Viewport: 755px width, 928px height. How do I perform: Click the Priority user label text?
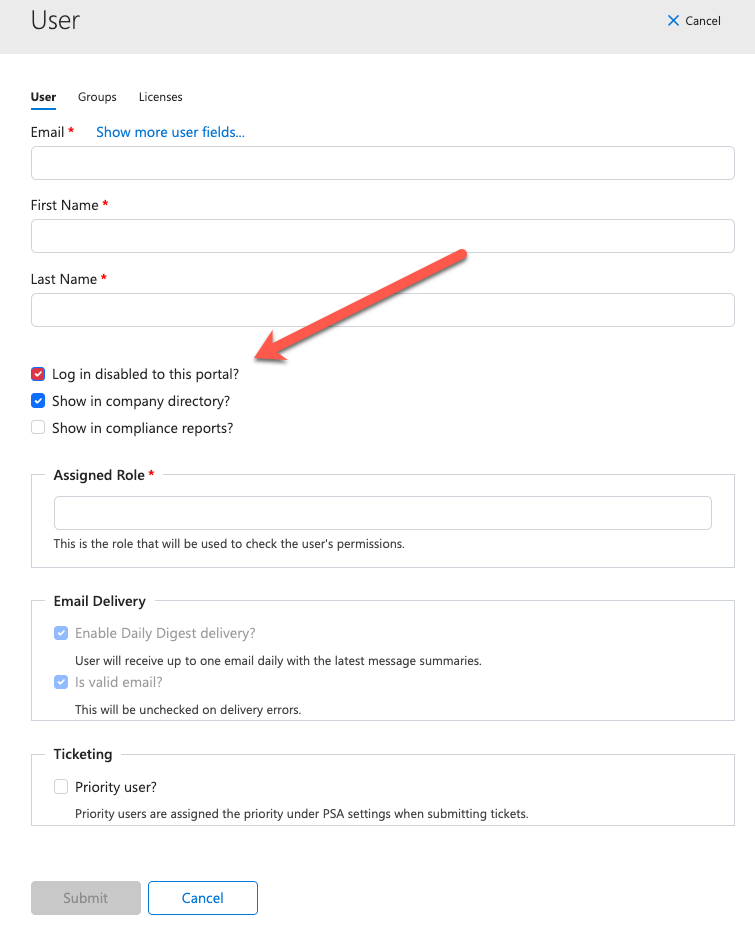[x=116, y=787]
